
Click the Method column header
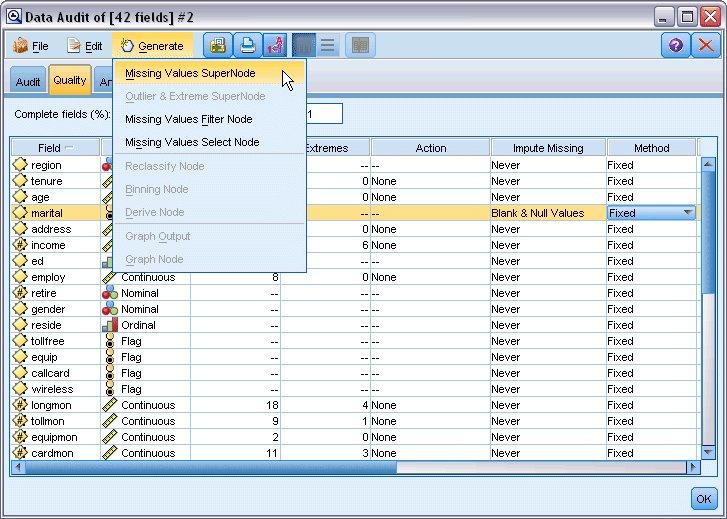[x=651, y=148]
